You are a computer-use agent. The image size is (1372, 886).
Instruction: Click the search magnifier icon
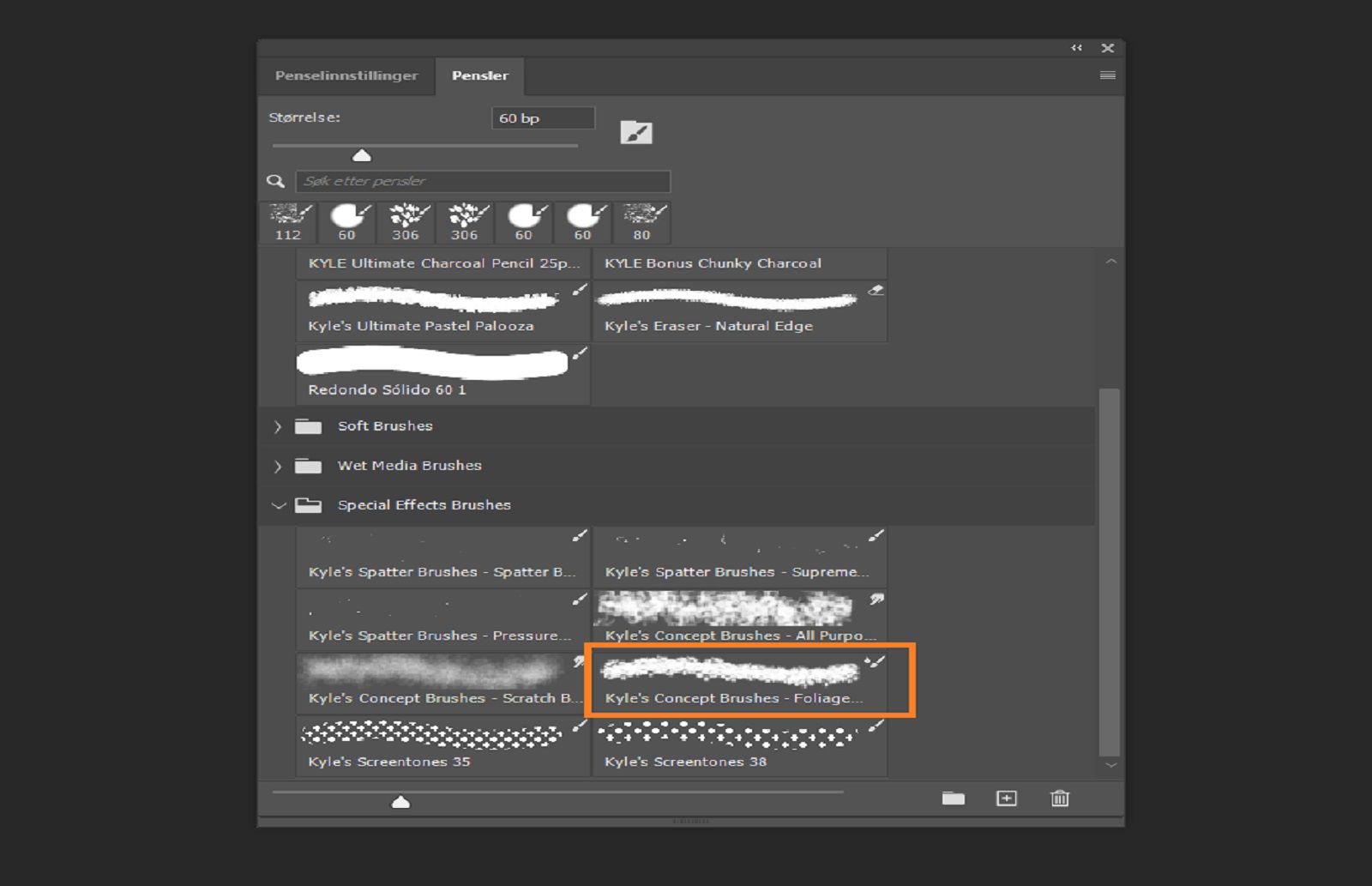pyautogui.click(x=275, y=181)
